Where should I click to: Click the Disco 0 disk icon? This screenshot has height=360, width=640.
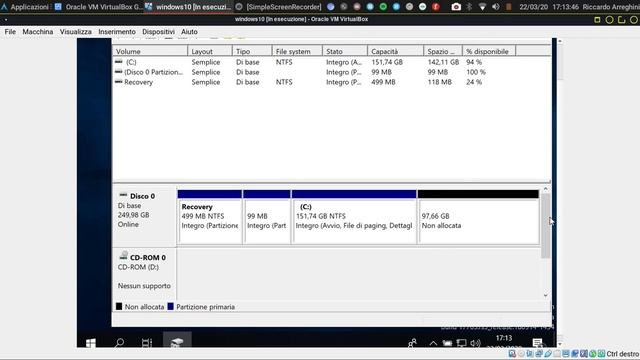click(123, 196)
